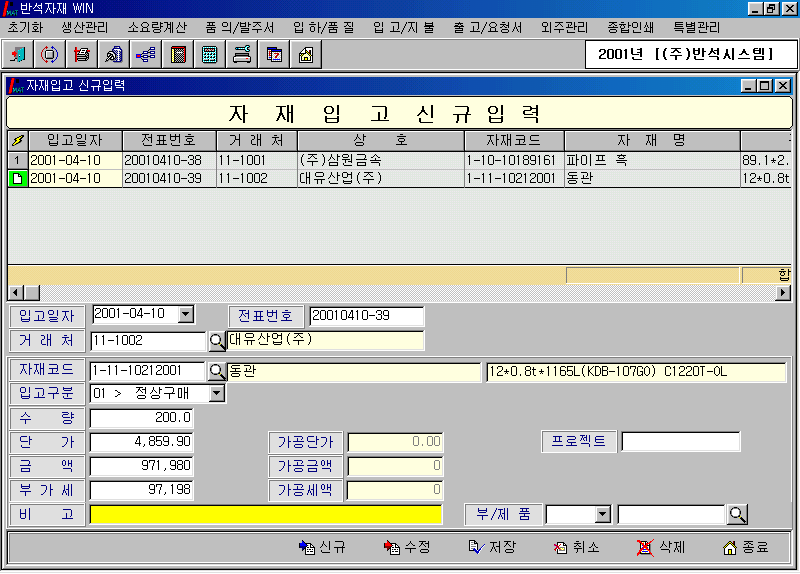This screenshot has height=574, width=800.
Task: Click the house icon in the toolbar
Action: (x=305, y=54)
